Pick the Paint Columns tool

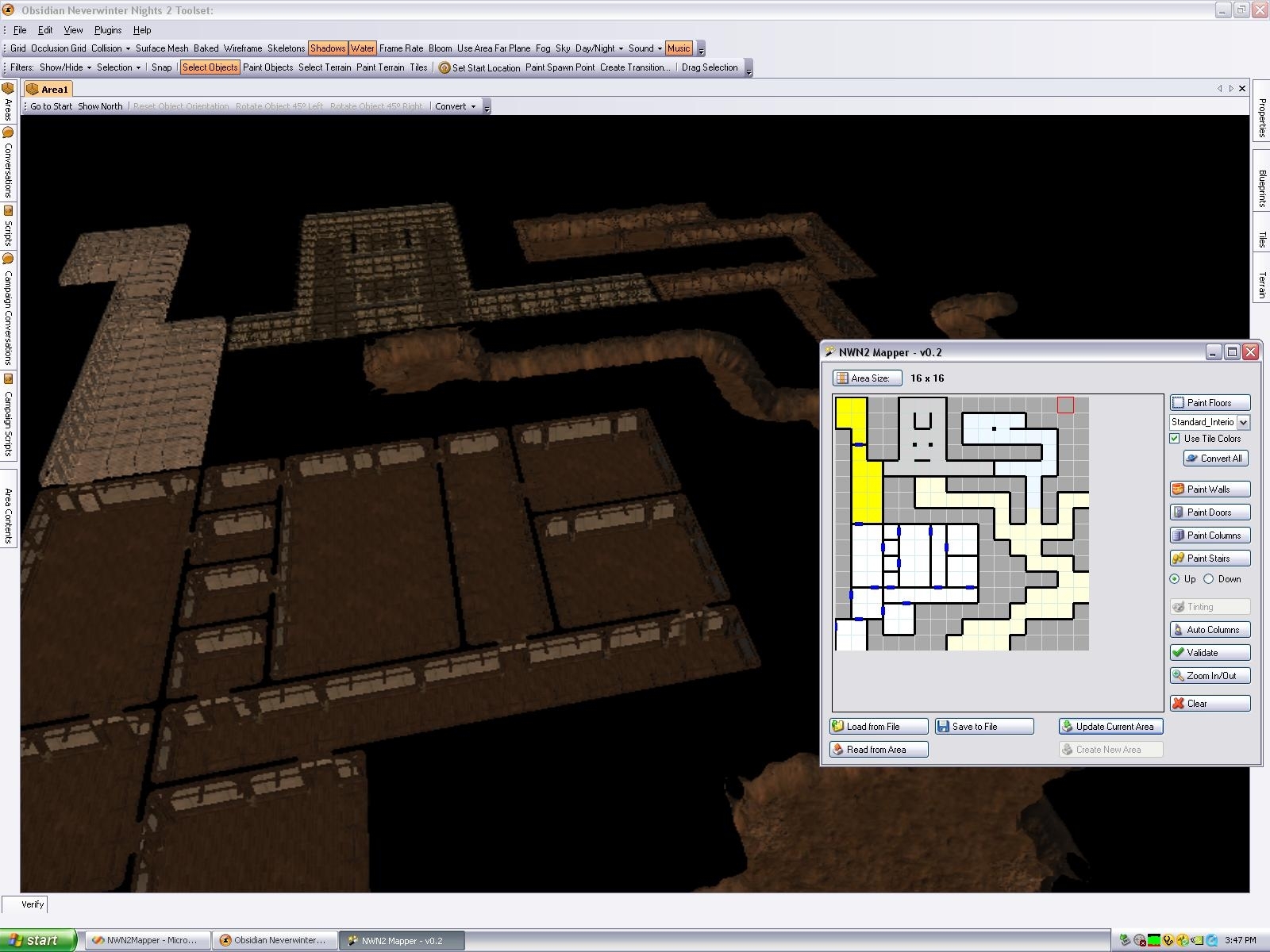pos(1209,535)
